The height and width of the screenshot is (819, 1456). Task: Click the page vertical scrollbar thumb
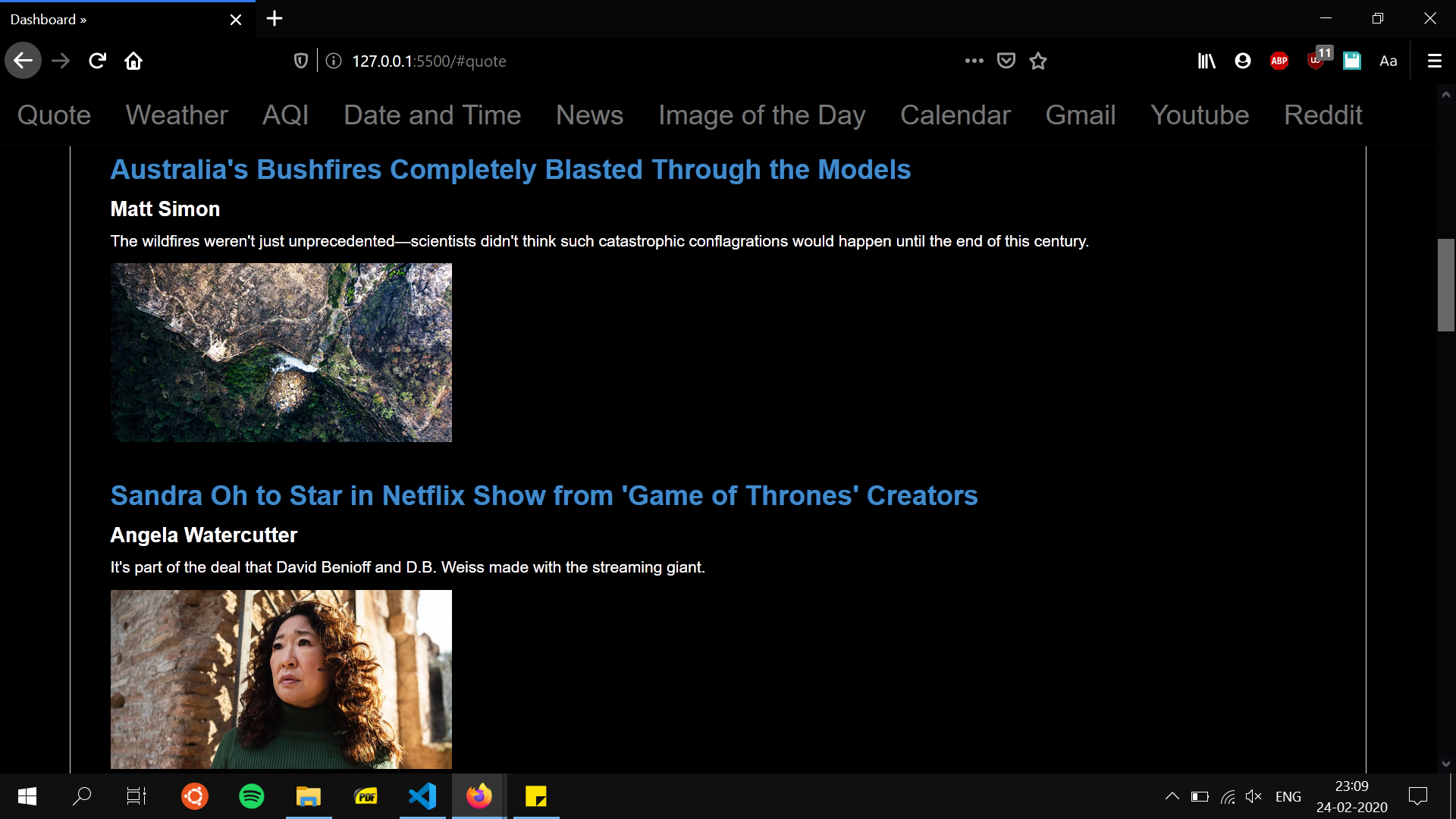pyautogui.click(x=1445, y=285)
